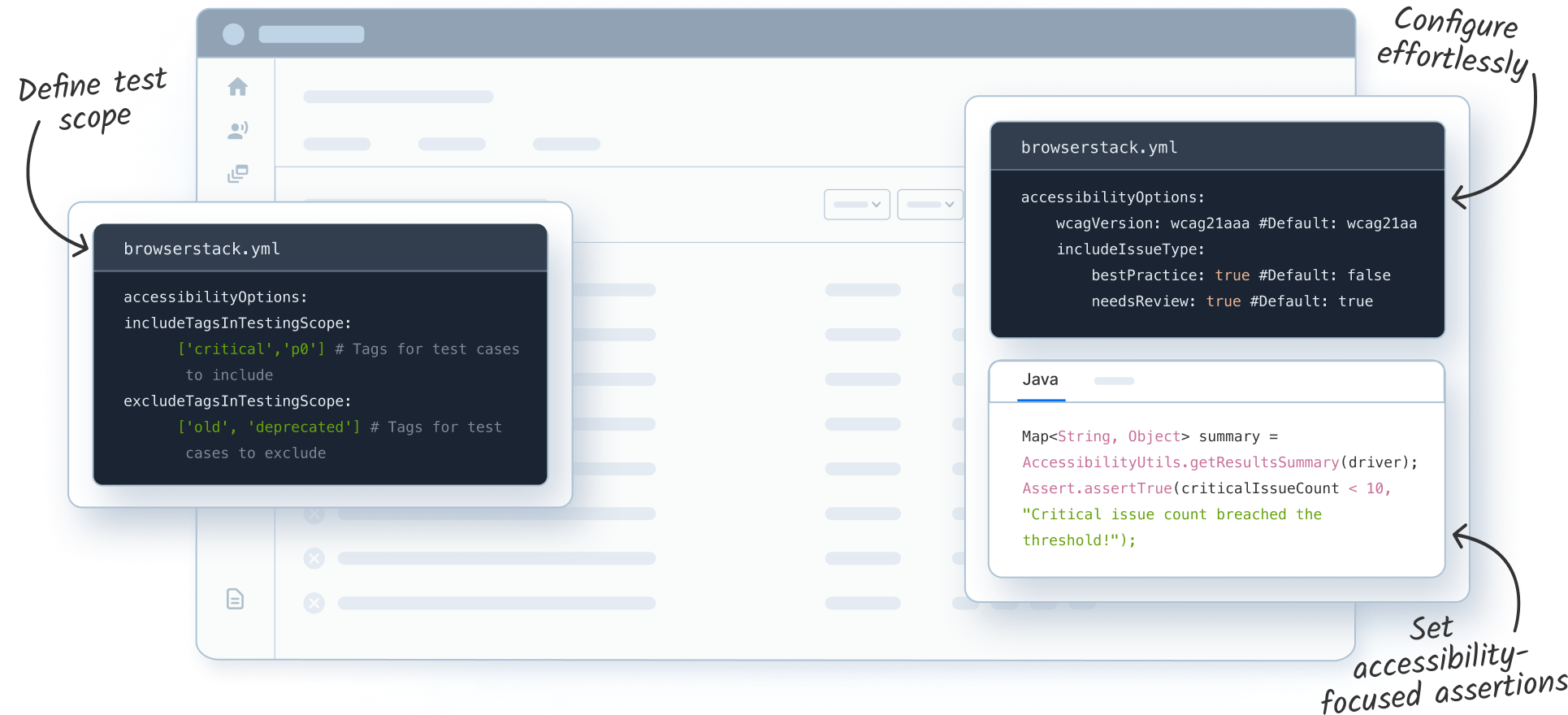
Task: Click the browserstack.yml header above includeTagsInTestingScope
Action: point(320,248)
